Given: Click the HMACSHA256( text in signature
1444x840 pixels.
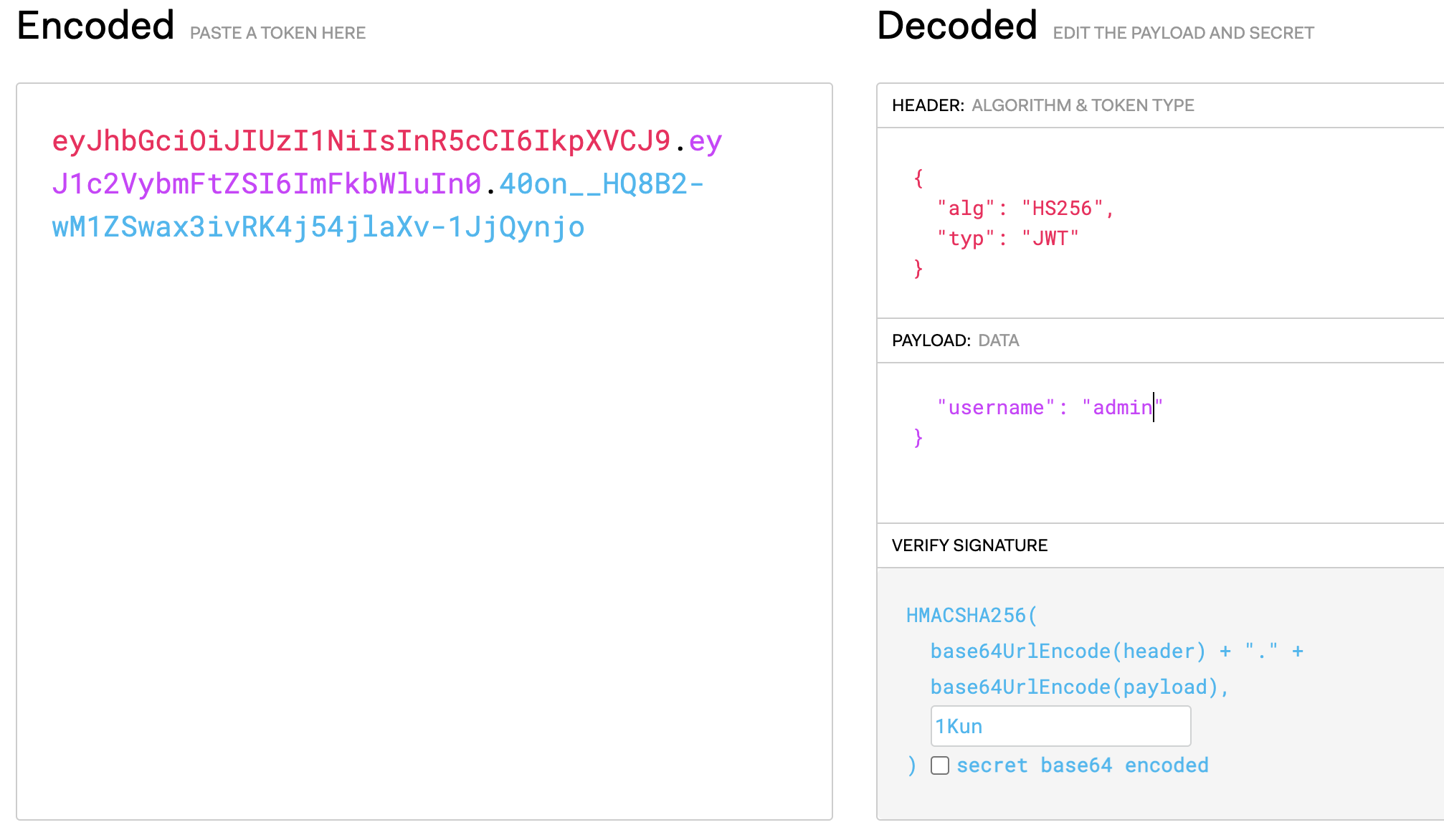Looking at the screenshot, I should (972, 616).
